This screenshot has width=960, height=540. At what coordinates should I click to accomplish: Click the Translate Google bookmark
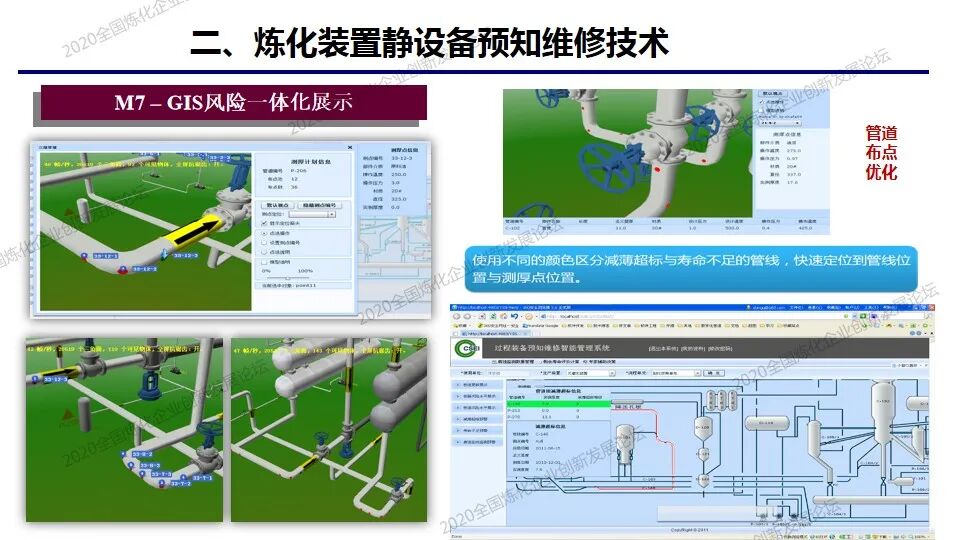point(541,326)
